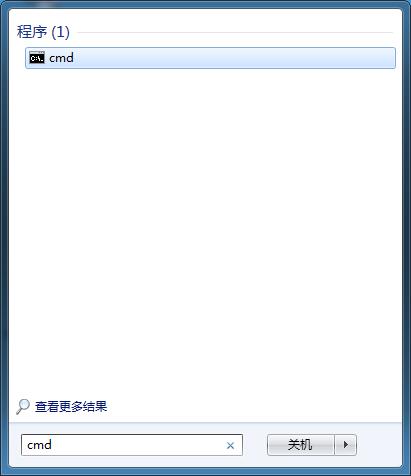This screenshot has width=411, height=476.
Task: Launch Command Prompt via its black icon
Action: tap(37, 58)
